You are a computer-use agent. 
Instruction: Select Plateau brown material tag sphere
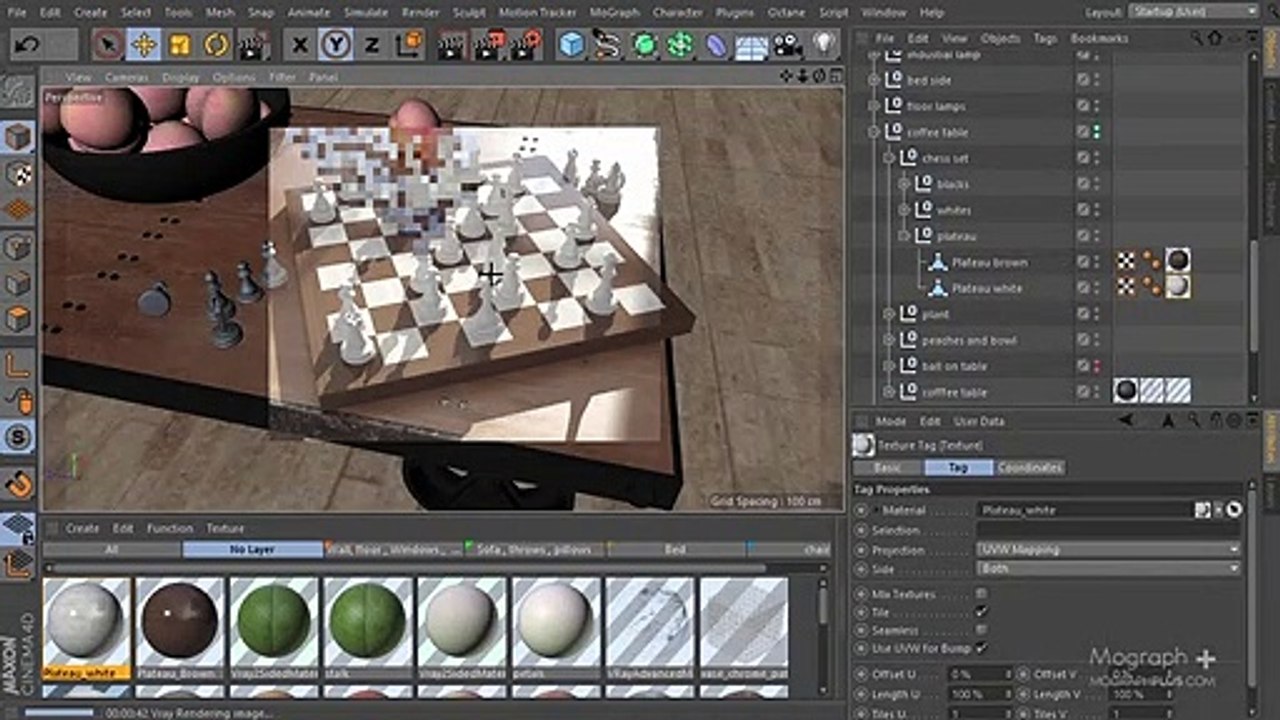click(x=1178, y=262)
